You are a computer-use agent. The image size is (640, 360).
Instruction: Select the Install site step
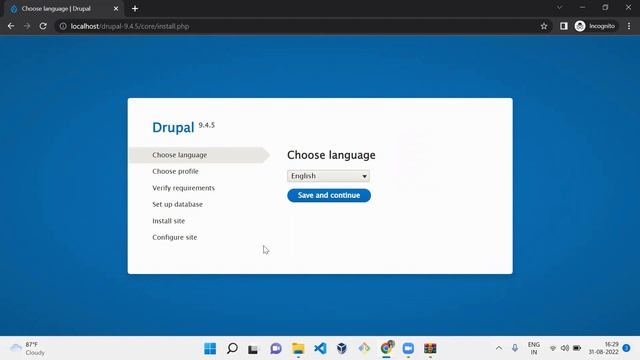point(169,221)
